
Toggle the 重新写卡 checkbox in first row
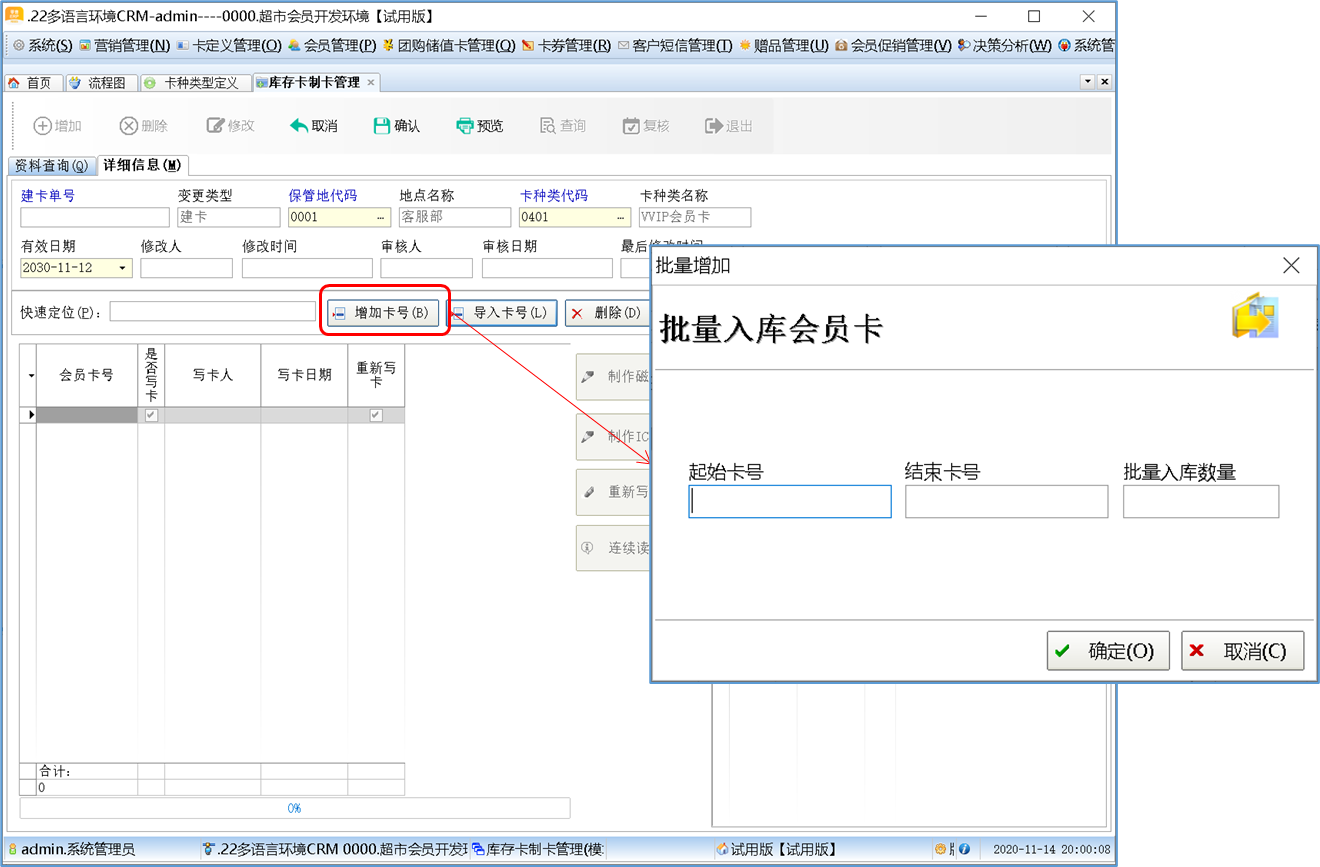pyautogui.click(x=376, y=415)
